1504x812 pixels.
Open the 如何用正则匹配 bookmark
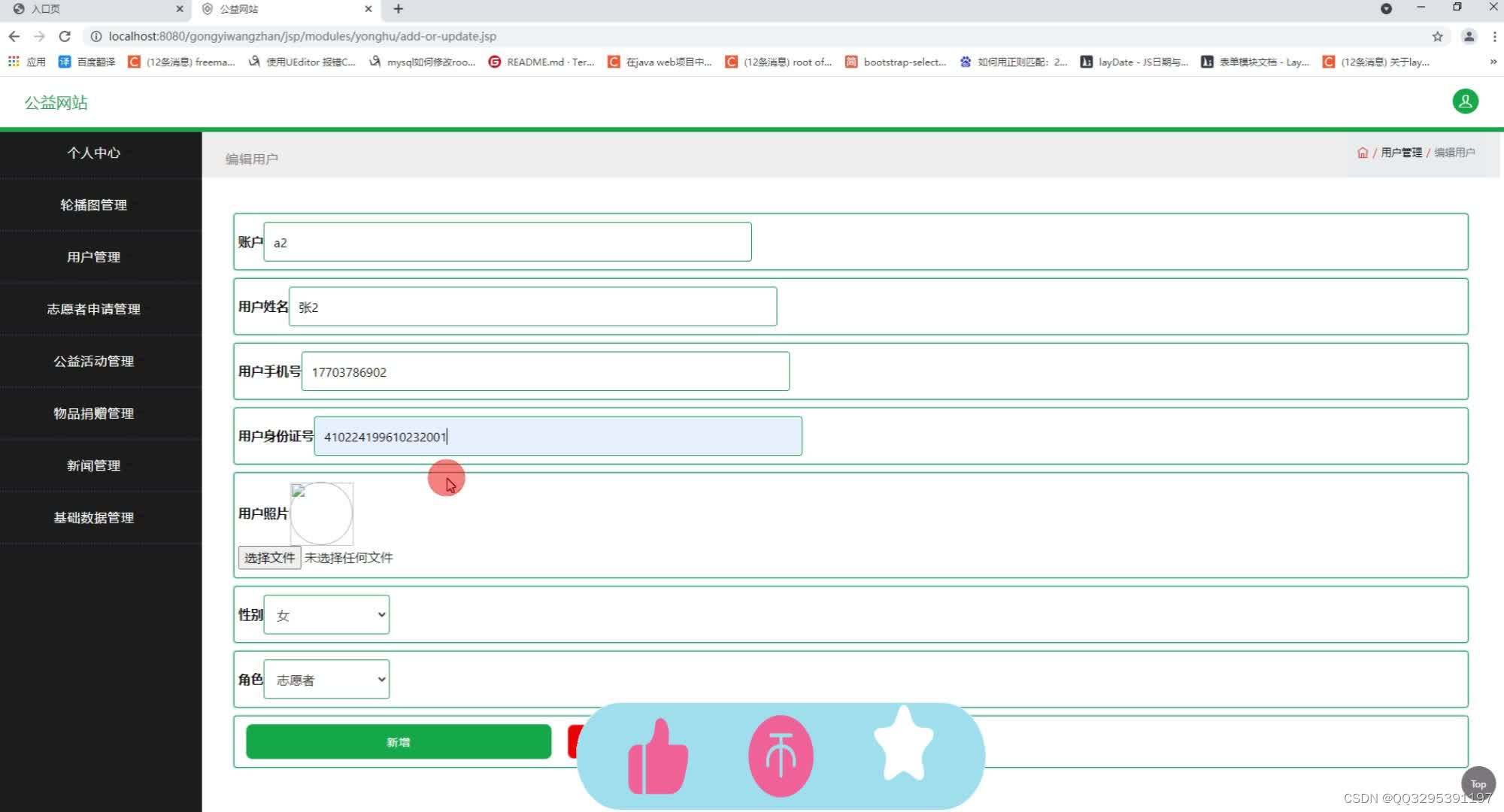(x=1014, y=62)
